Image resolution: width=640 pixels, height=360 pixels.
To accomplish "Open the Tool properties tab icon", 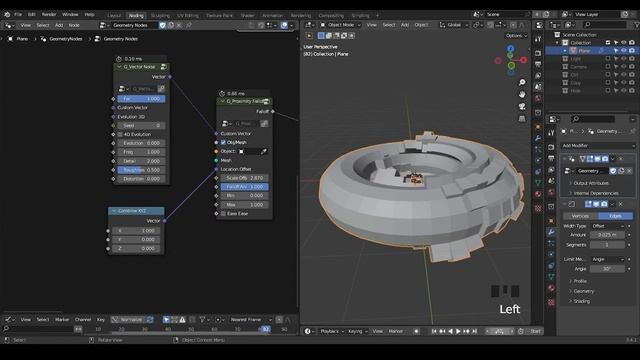I will (x=551, y=133).
